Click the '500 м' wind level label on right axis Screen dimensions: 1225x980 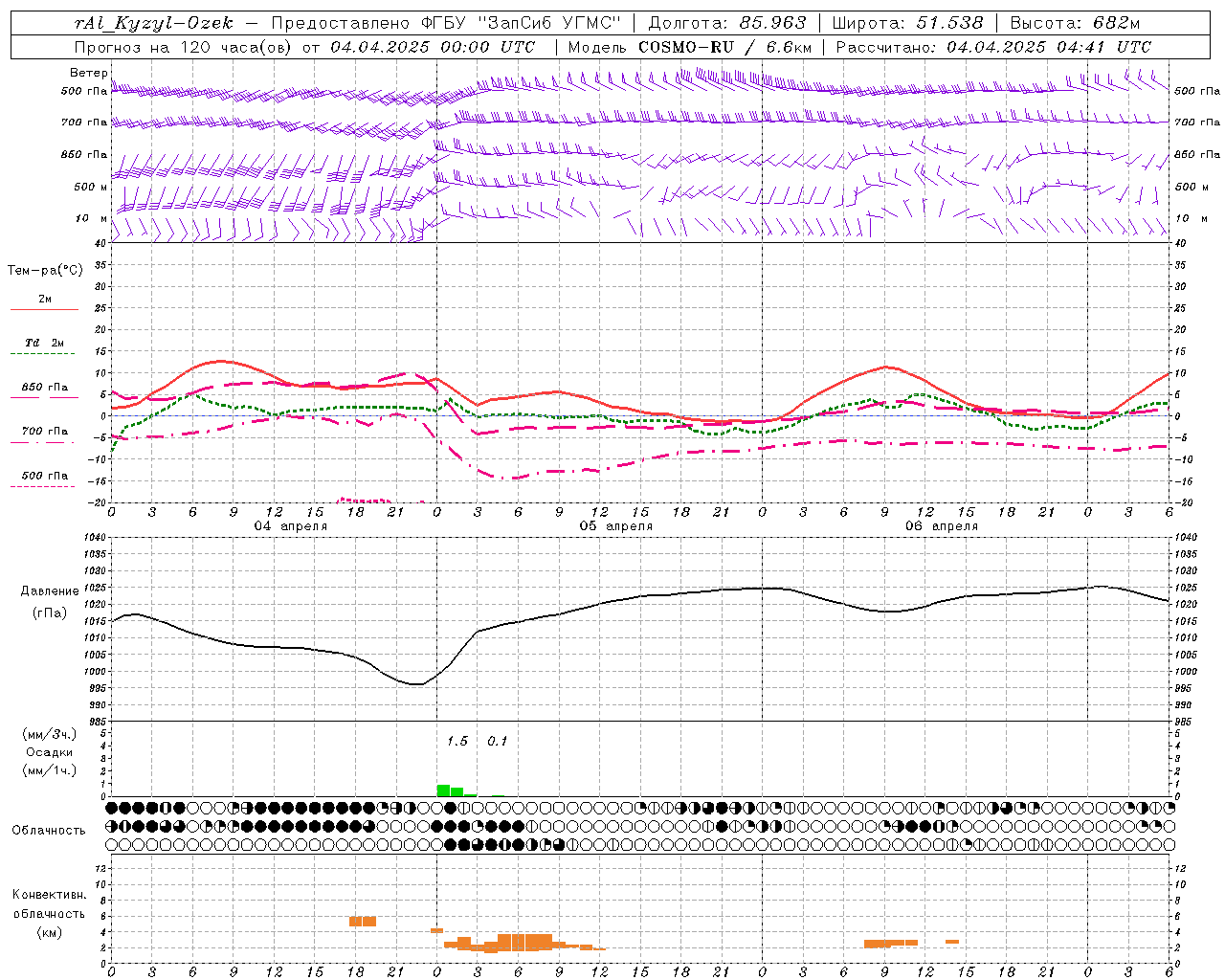click(x=1192, y=187)
